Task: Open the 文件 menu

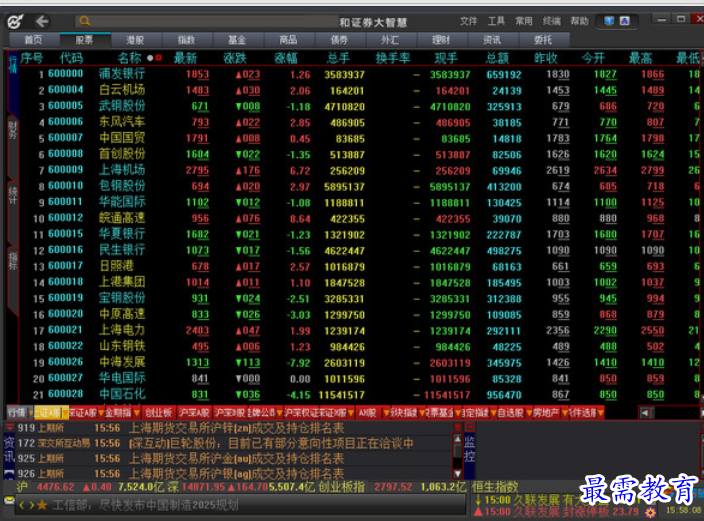Action: [x=468, y=21]
